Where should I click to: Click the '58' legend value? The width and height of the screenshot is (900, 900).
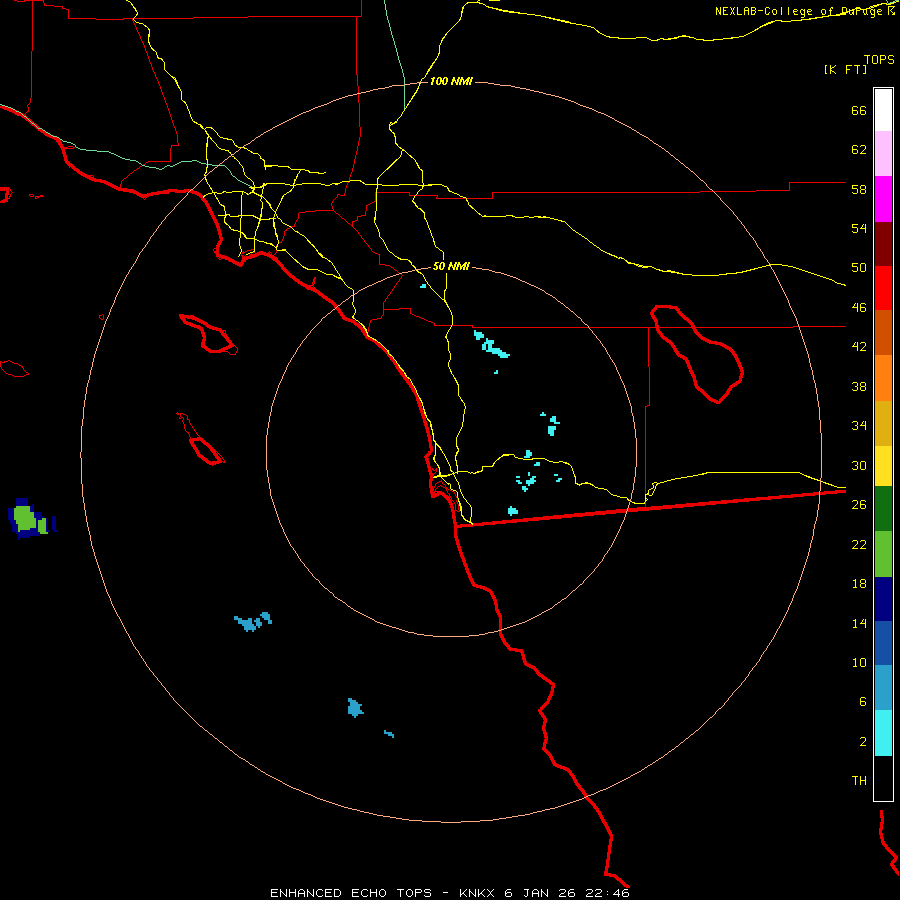859,189
